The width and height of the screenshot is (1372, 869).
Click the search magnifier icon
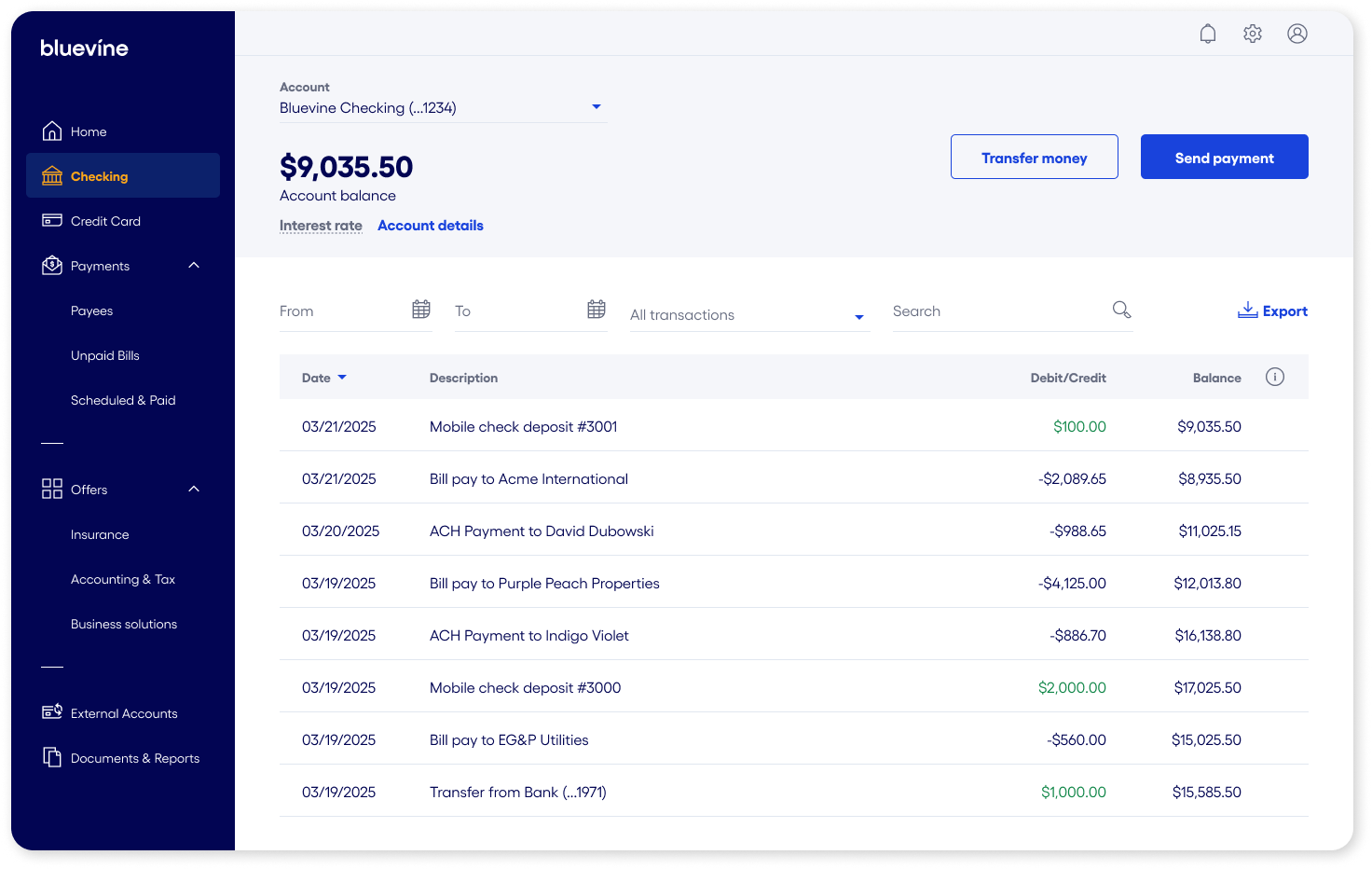point(1121,310)
